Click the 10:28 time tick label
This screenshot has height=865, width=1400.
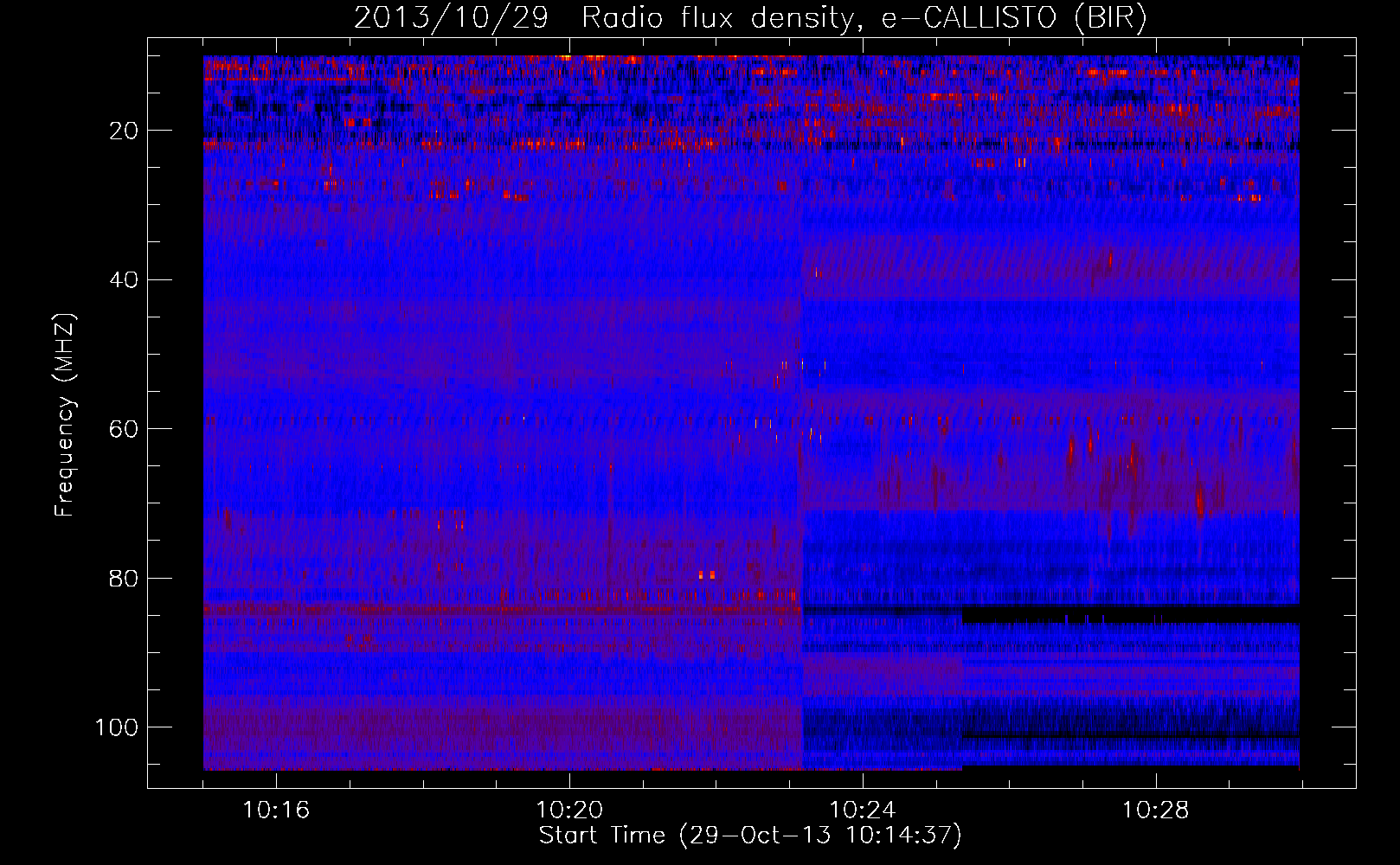click(1156, 811)
